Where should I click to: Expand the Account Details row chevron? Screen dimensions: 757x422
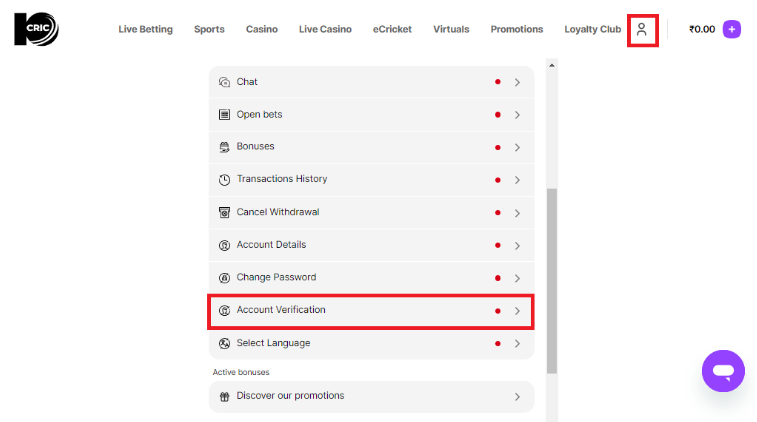pyautogui.click(x=517, y=245)
